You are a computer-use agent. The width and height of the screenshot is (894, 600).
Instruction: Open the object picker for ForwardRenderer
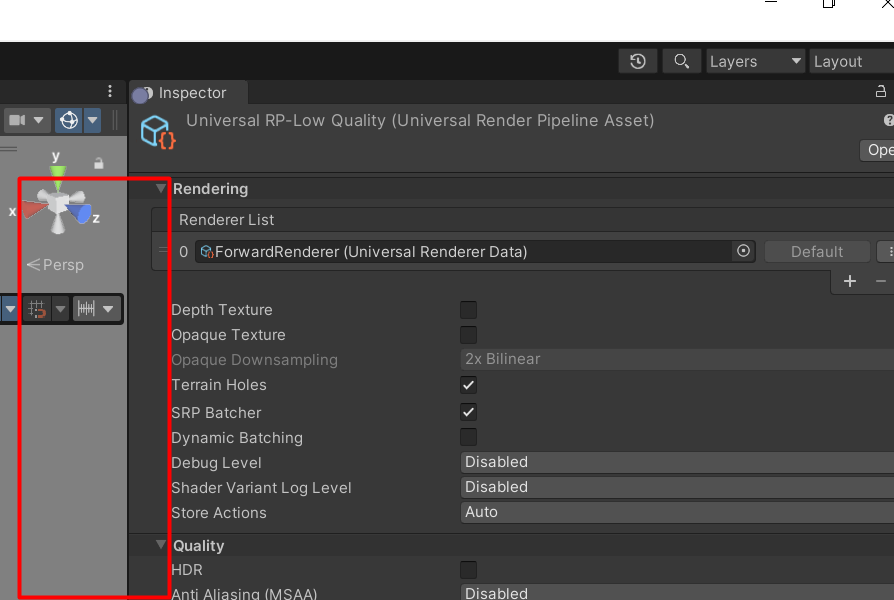(x=743, y=251)
